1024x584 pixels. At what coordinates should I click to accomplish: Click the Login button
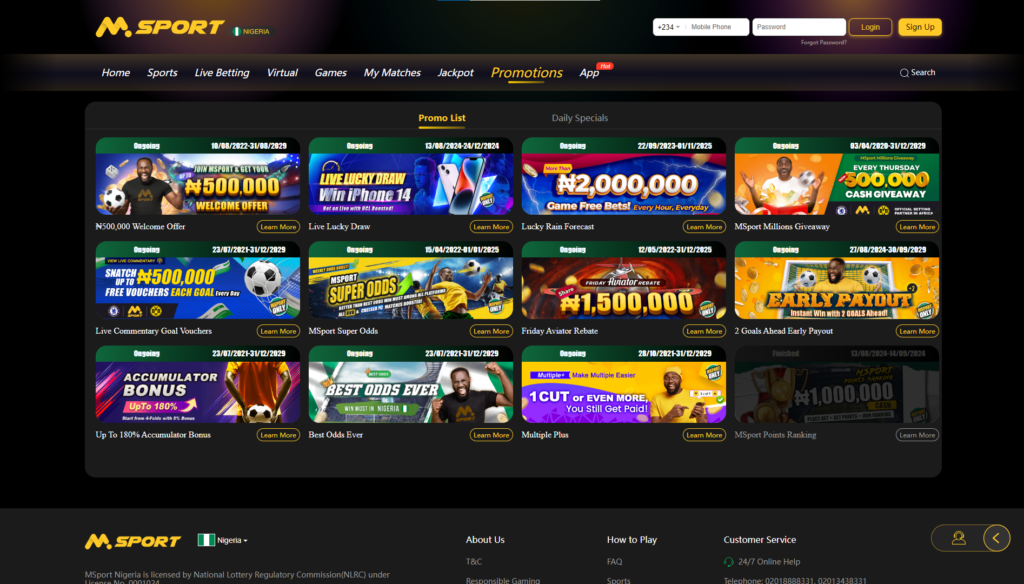point(870,27)
